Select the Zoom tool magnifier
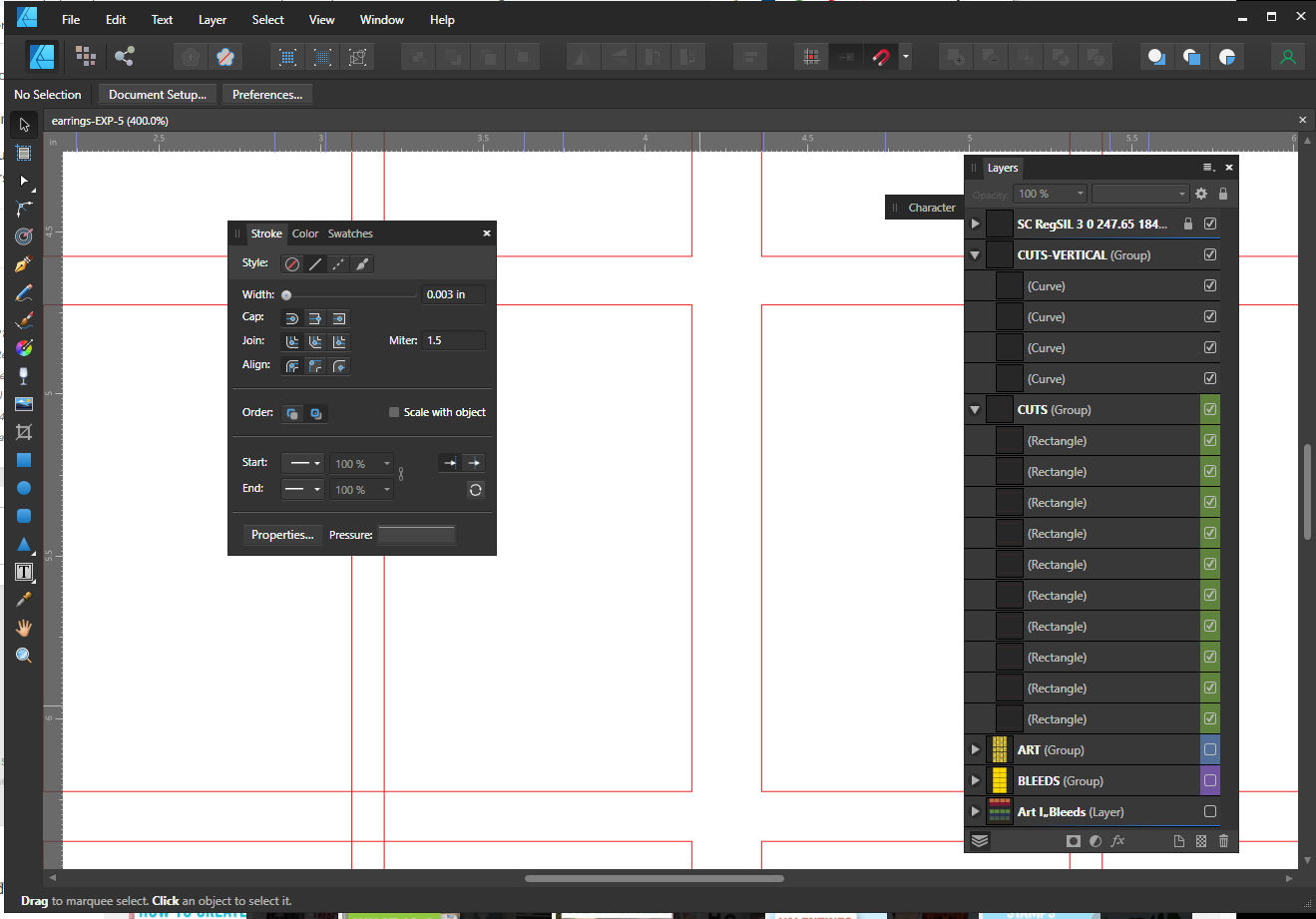The width and height of the screenshot is (1316, 919). tap(24, 656)
